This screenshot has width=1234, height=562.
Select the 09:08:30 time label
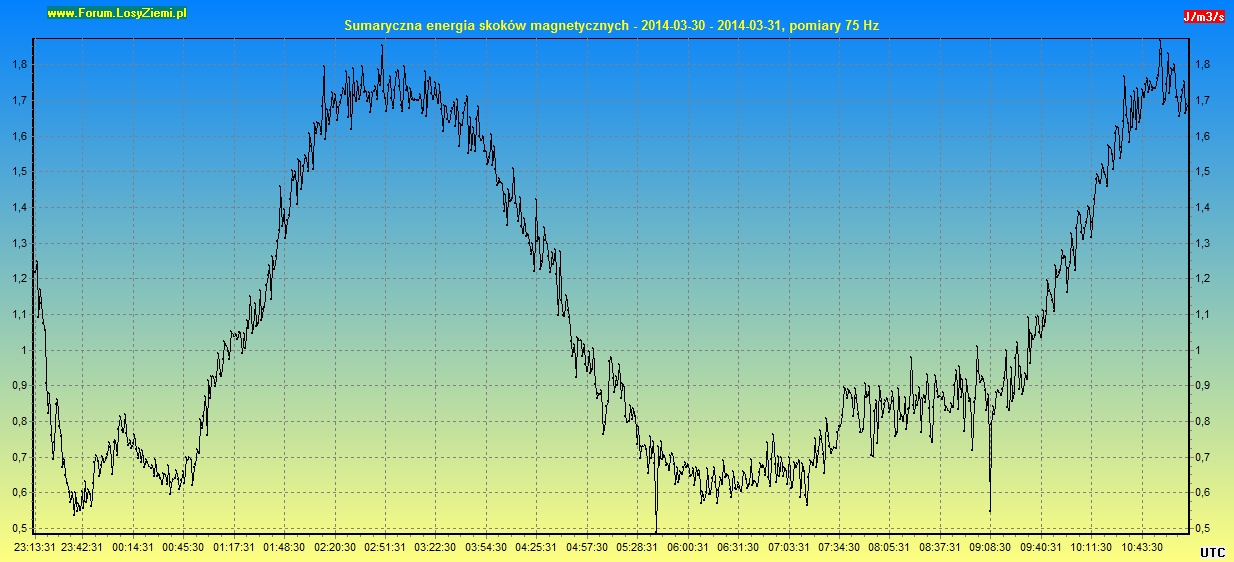(990, 547)
